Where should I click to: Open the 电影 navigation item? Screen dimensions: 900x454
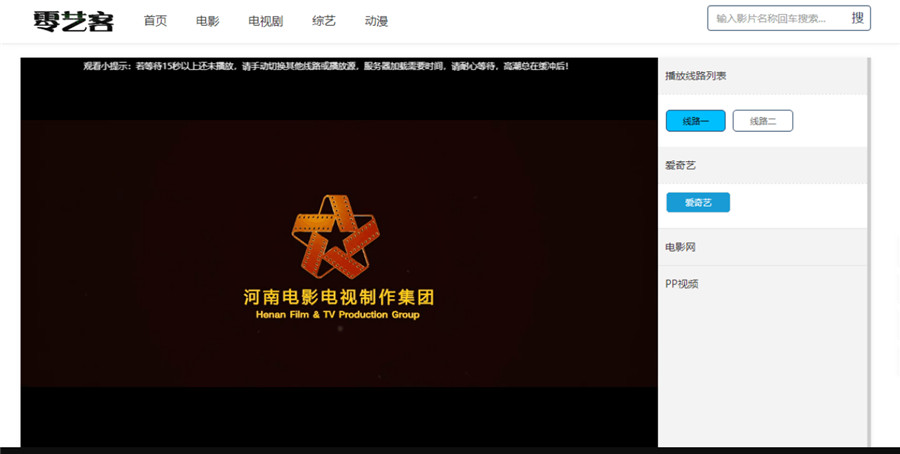(207, 21)
